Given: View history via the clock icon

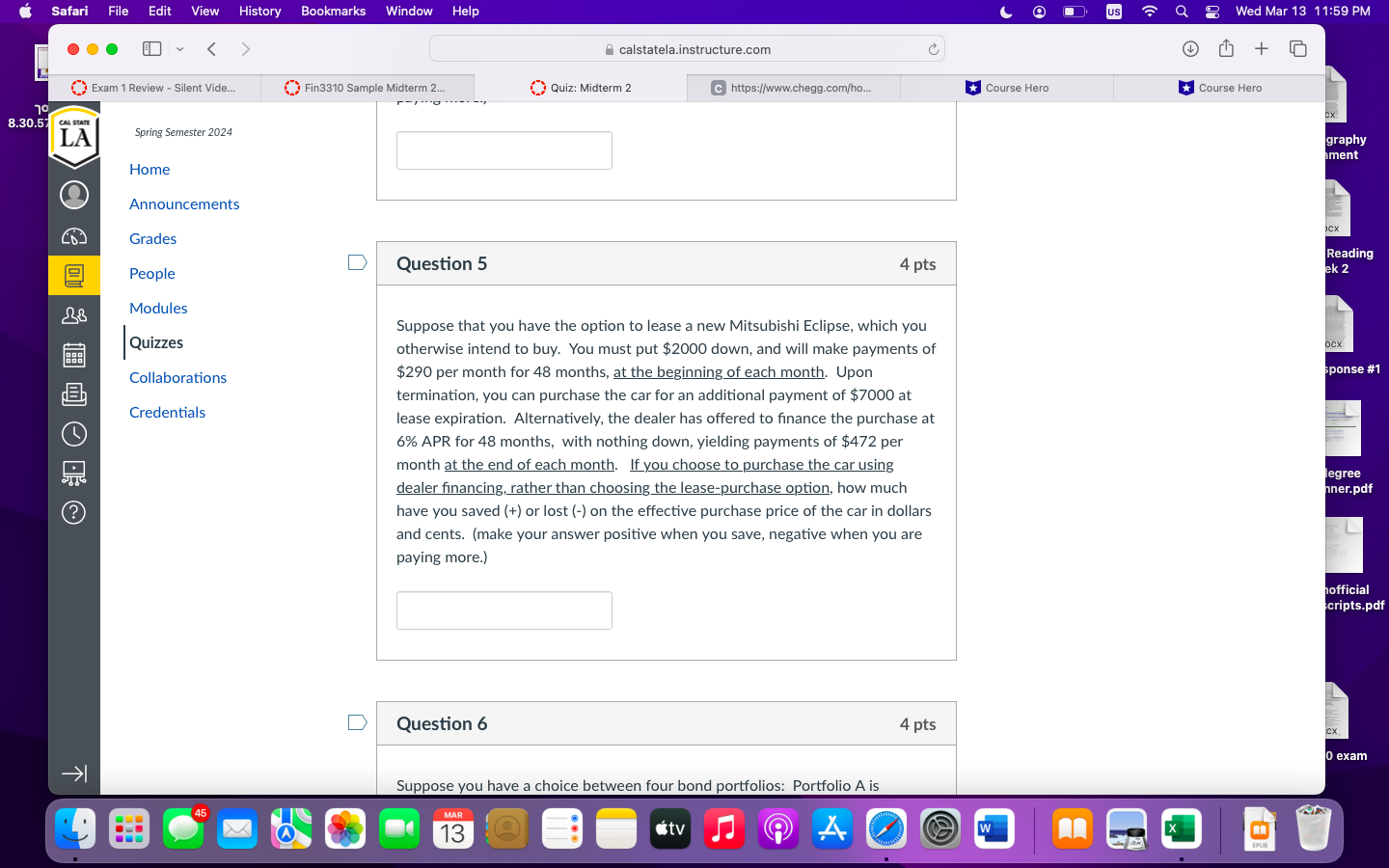Looking at the screenshot, I should coord(74,434).
